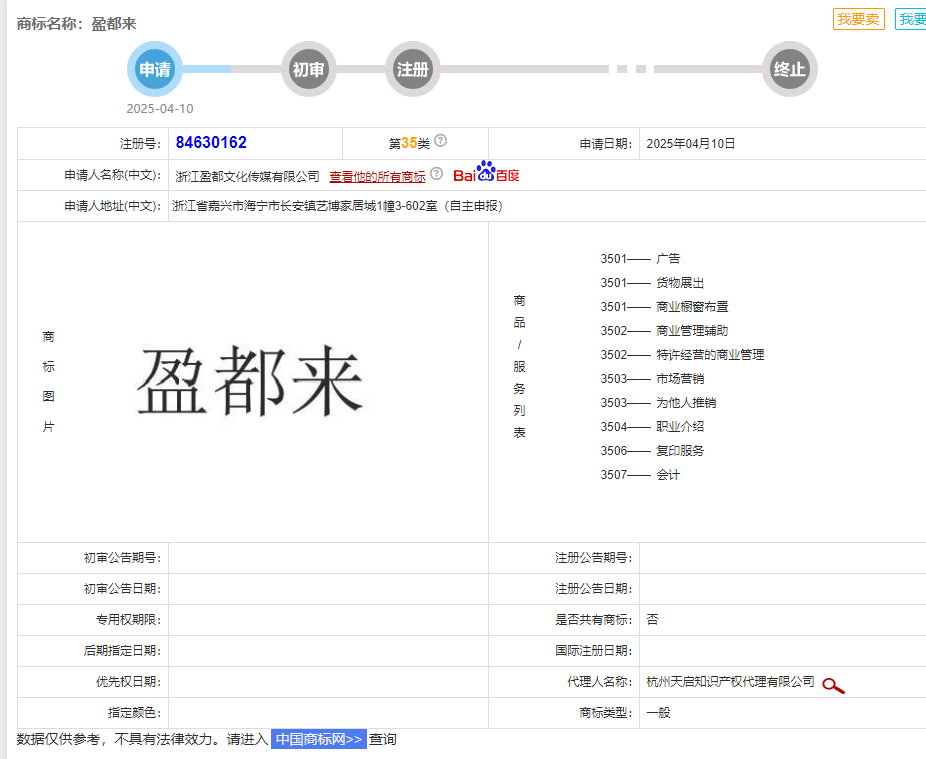The image size is (926, 759).
Task: Select the 3503 为他人推销 item
Action: (658, 403)
